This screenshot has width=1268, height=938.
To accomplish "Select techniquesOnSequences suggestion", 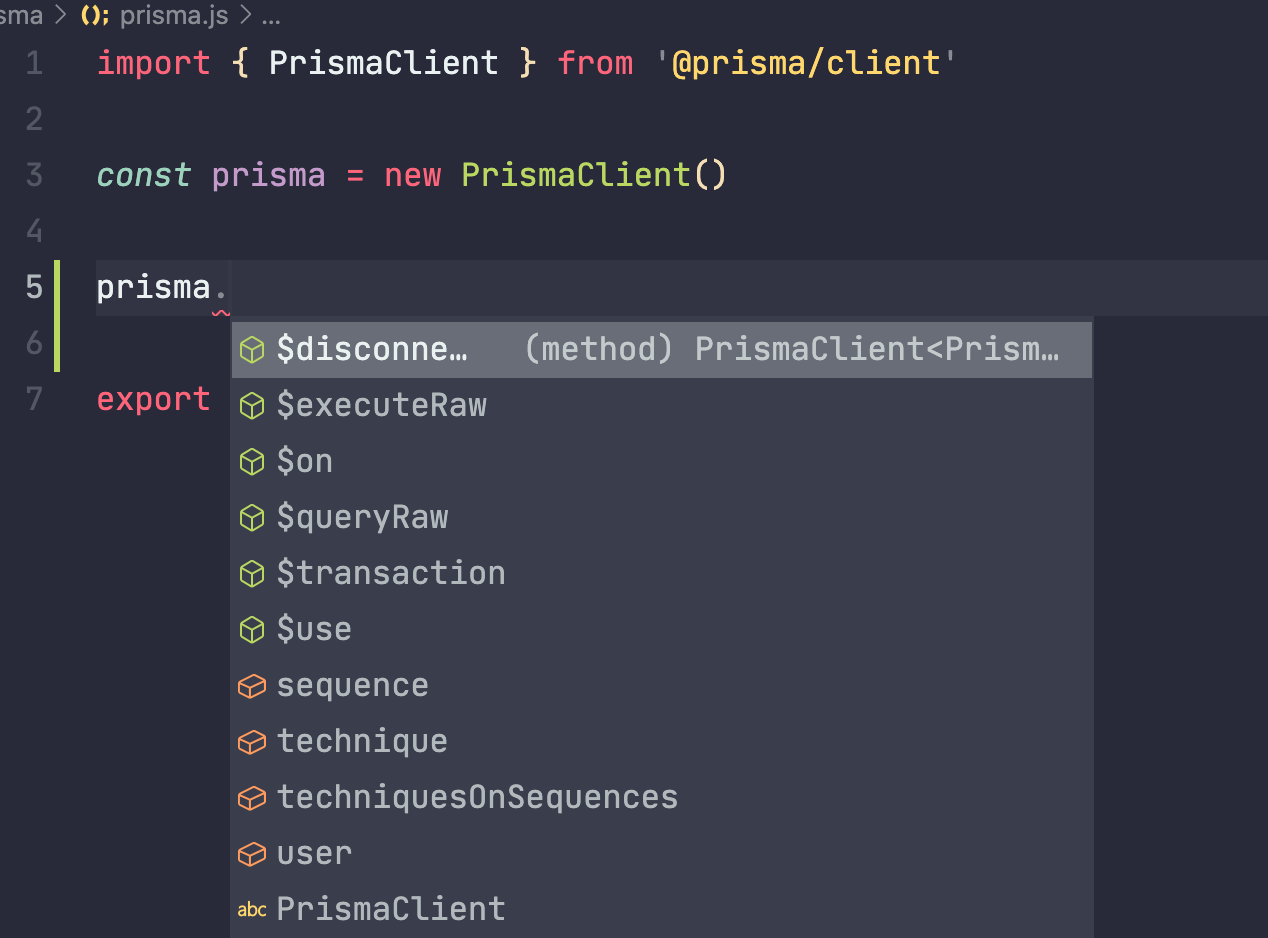I will point(477,798).
